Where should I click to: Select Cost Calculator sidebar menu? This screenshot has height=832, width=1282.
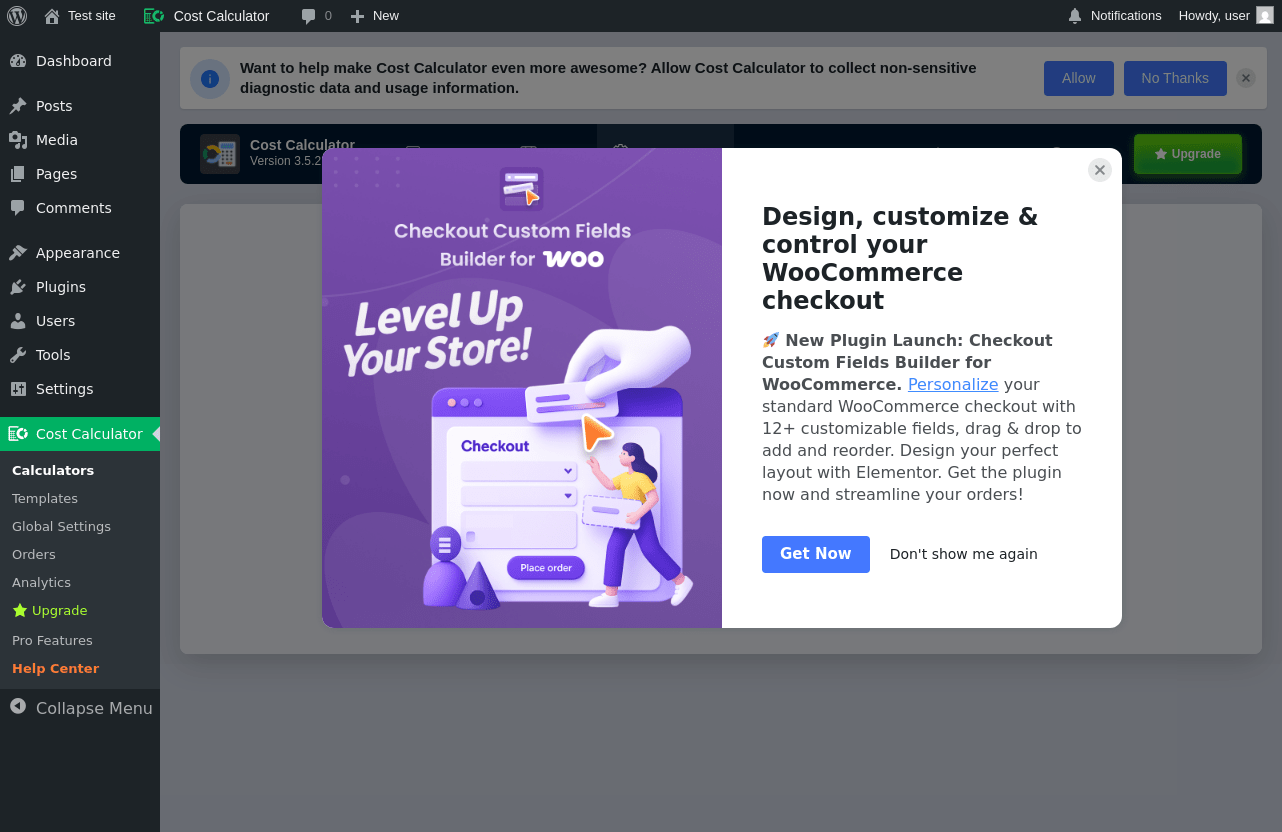(x=80, y=434)
